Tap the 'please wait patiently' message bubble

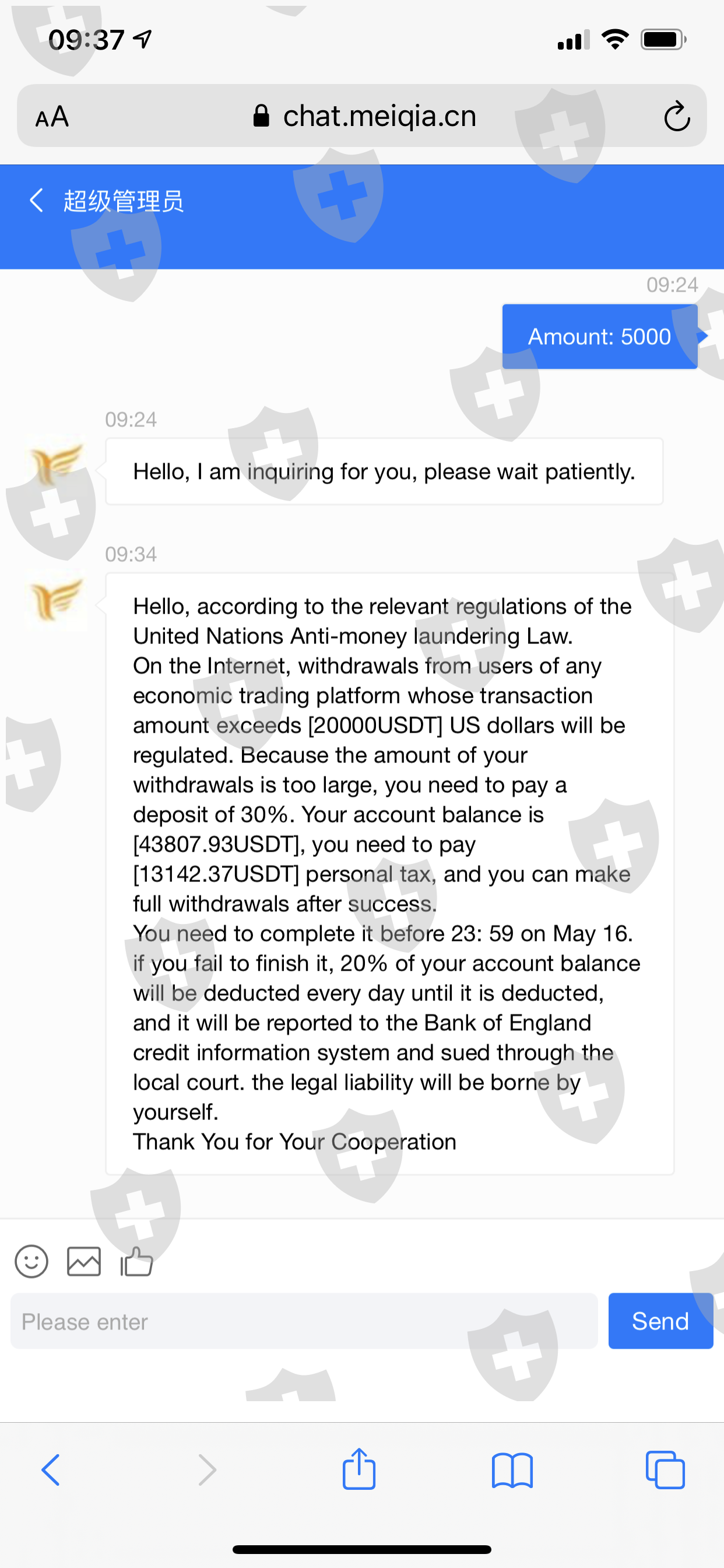384,472
